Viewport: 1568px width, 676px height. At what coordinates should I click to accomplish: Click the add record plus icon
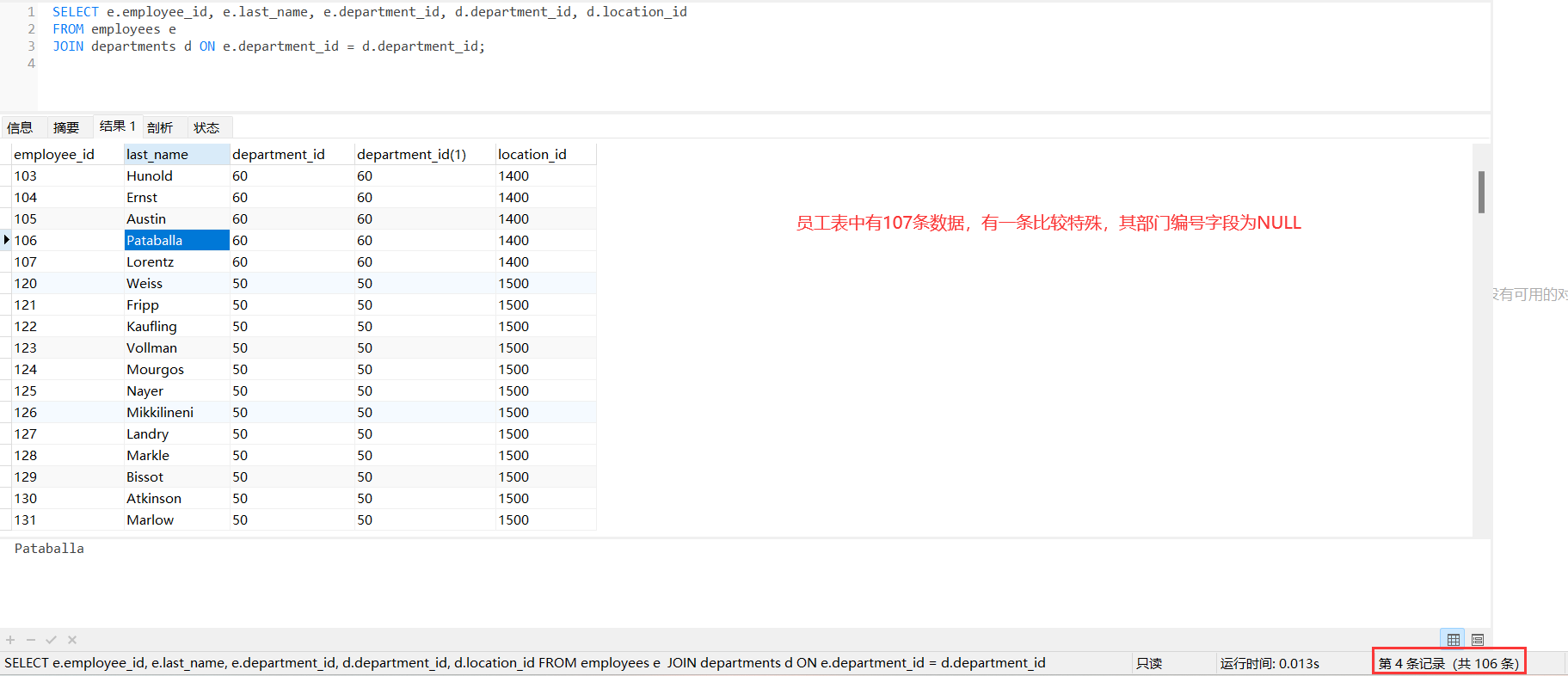pyautogui.click(x=10, y=640)
